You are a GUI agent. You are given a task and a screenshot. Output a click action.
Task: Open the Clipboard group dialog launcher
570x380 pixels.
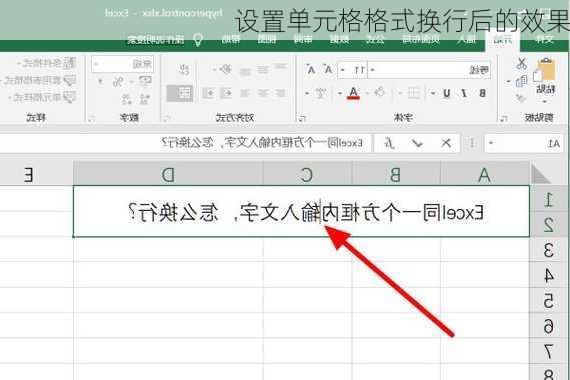[x=503, y=118]
